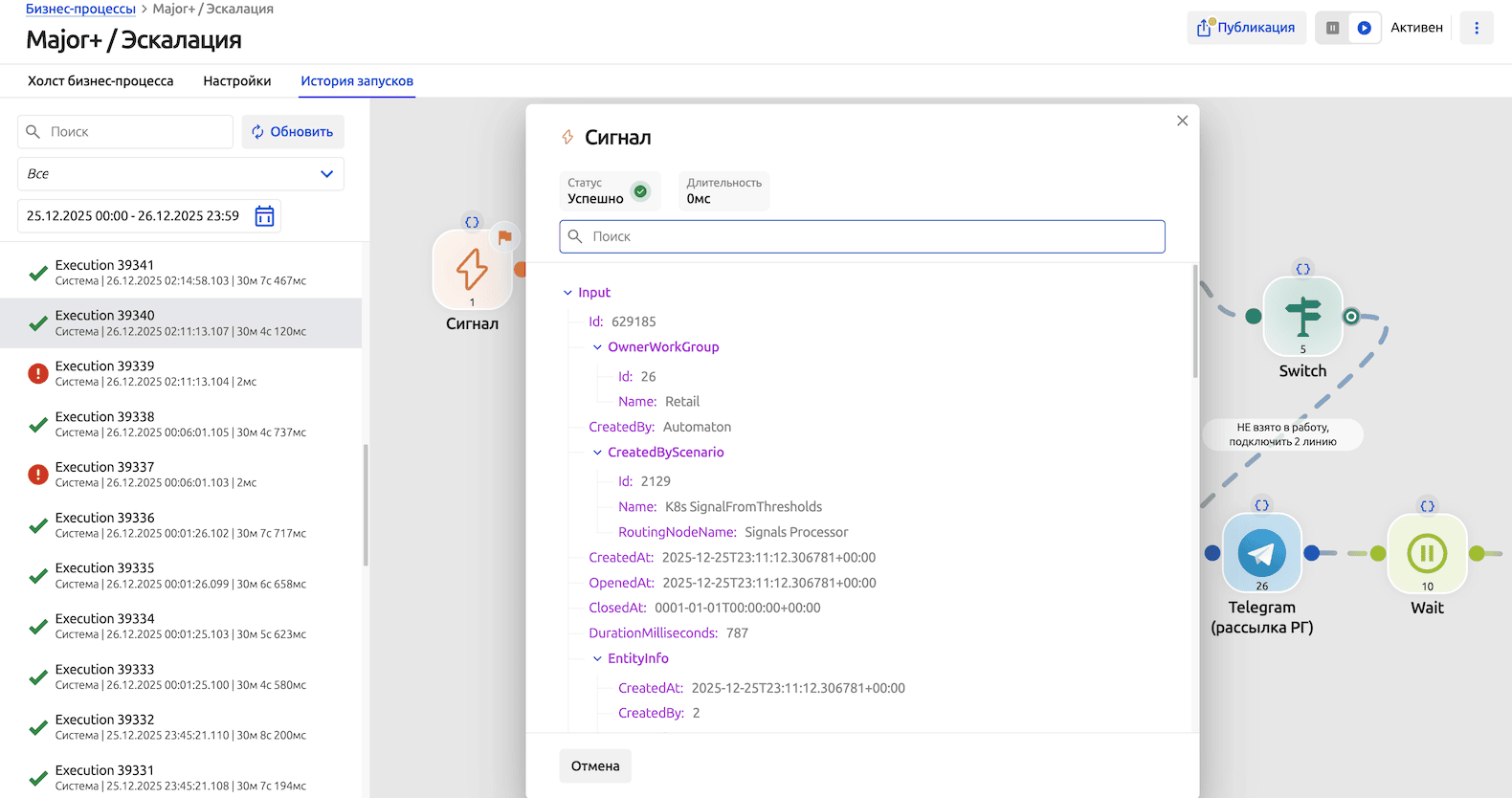Collapse the EntityInfo node
This screenshot has width=1512, height=798.
click(597, 658)
